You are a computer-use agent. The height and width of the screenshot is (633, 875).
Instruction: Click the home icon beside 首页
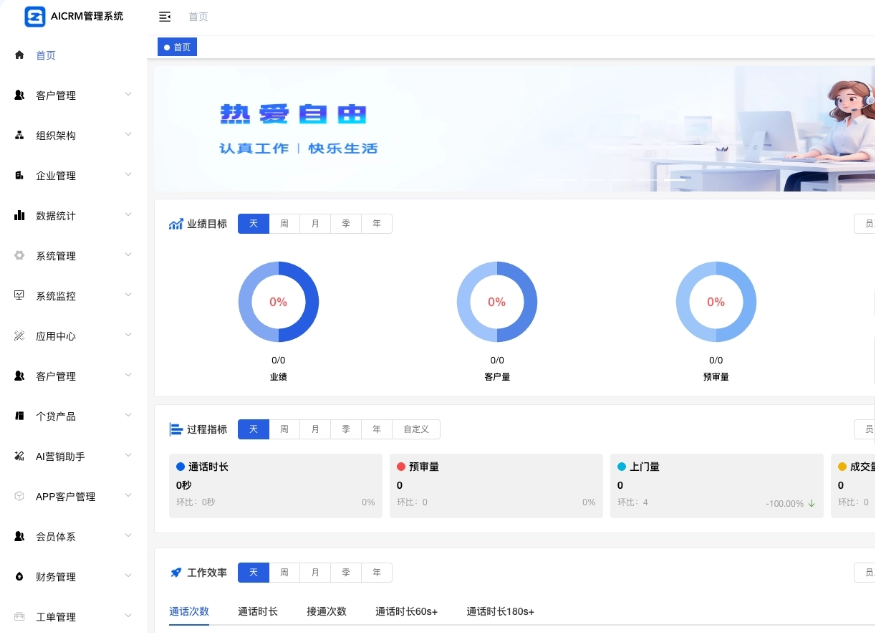coord(19,55)
